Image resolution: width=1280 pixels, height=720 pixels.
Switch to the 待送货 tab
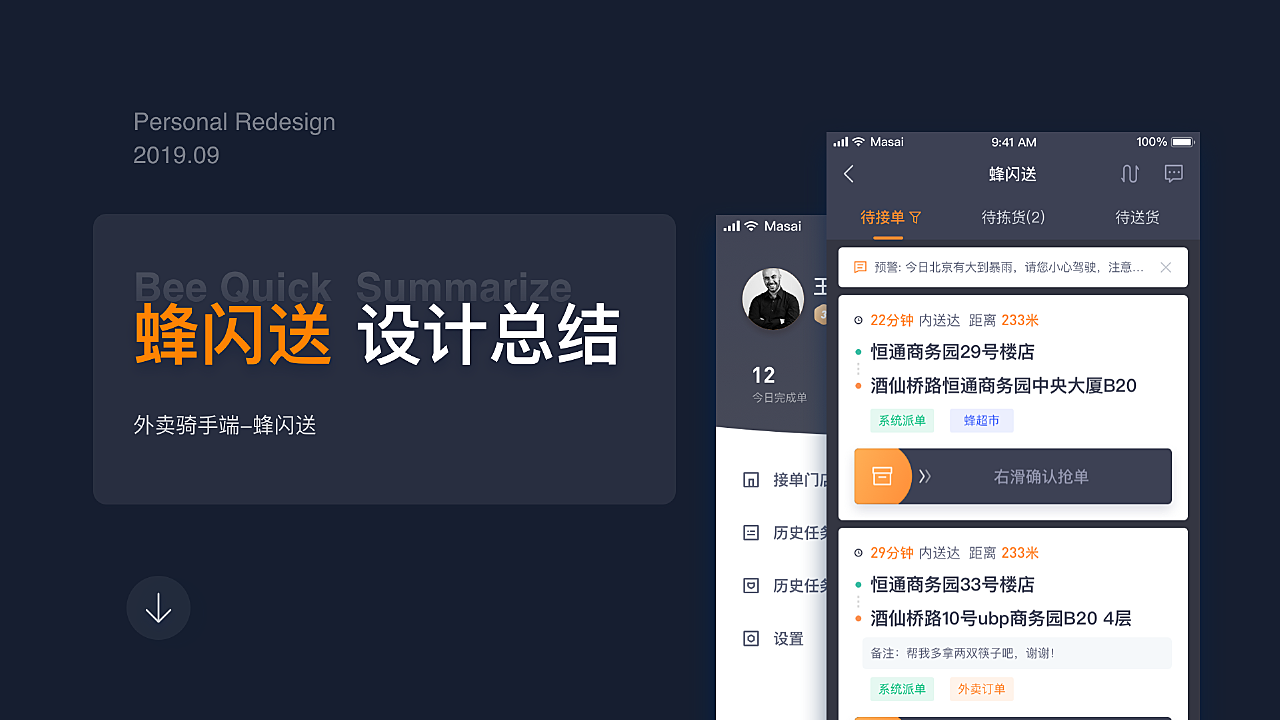[x=1138, y=217]
